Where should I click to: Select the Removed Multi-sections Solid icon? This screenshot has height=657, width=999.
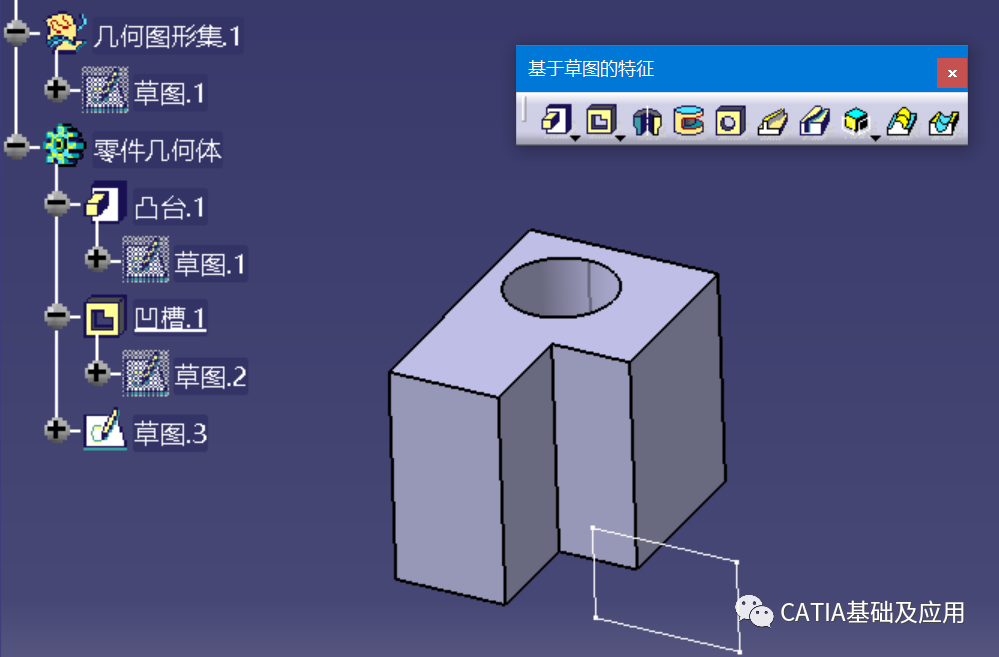944,120
